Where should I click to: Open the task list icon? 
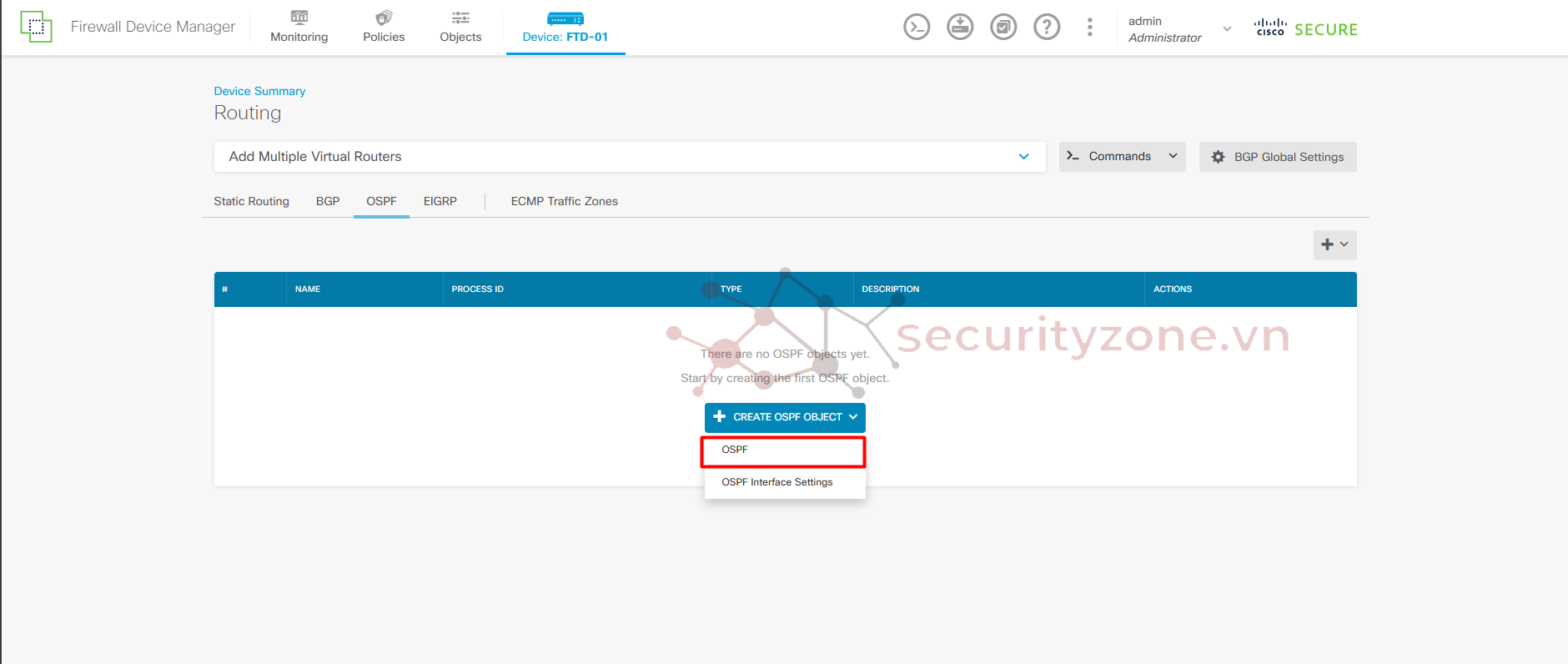1003,28
